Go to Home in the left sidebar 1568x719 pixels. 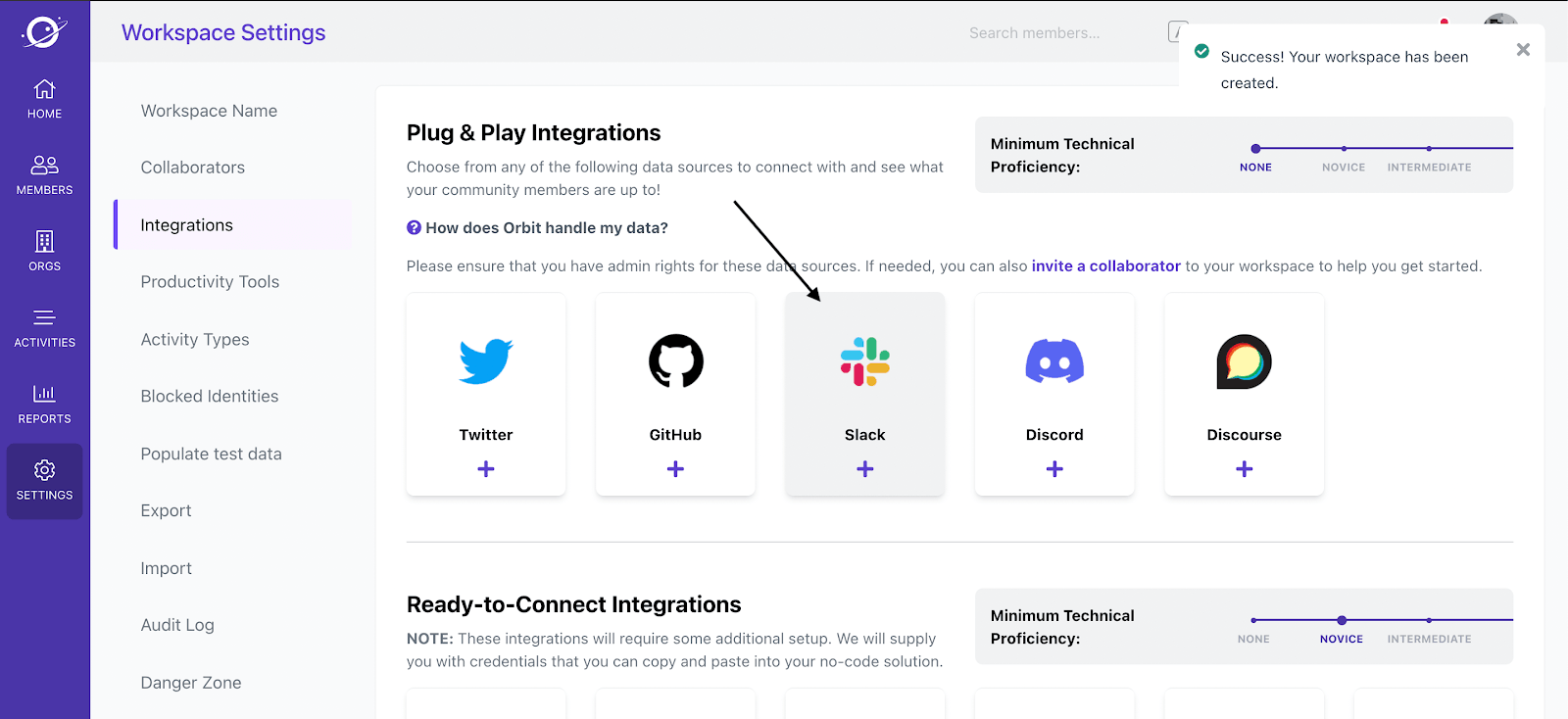pyautogui.click(x=44, y=98)
